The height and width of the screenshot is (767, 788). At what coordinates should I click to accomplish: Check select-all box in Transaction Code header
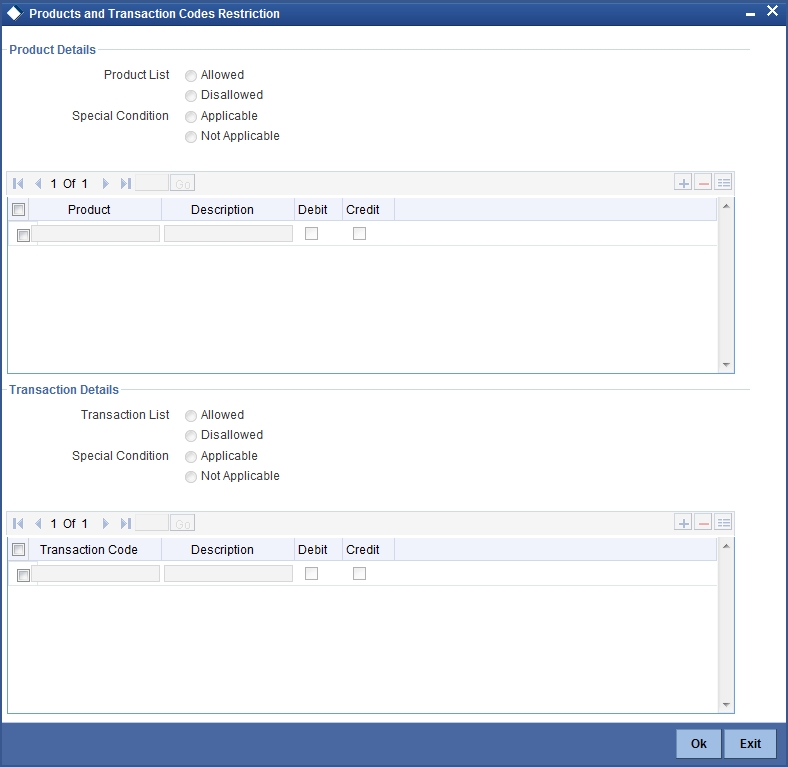point(19,549)
